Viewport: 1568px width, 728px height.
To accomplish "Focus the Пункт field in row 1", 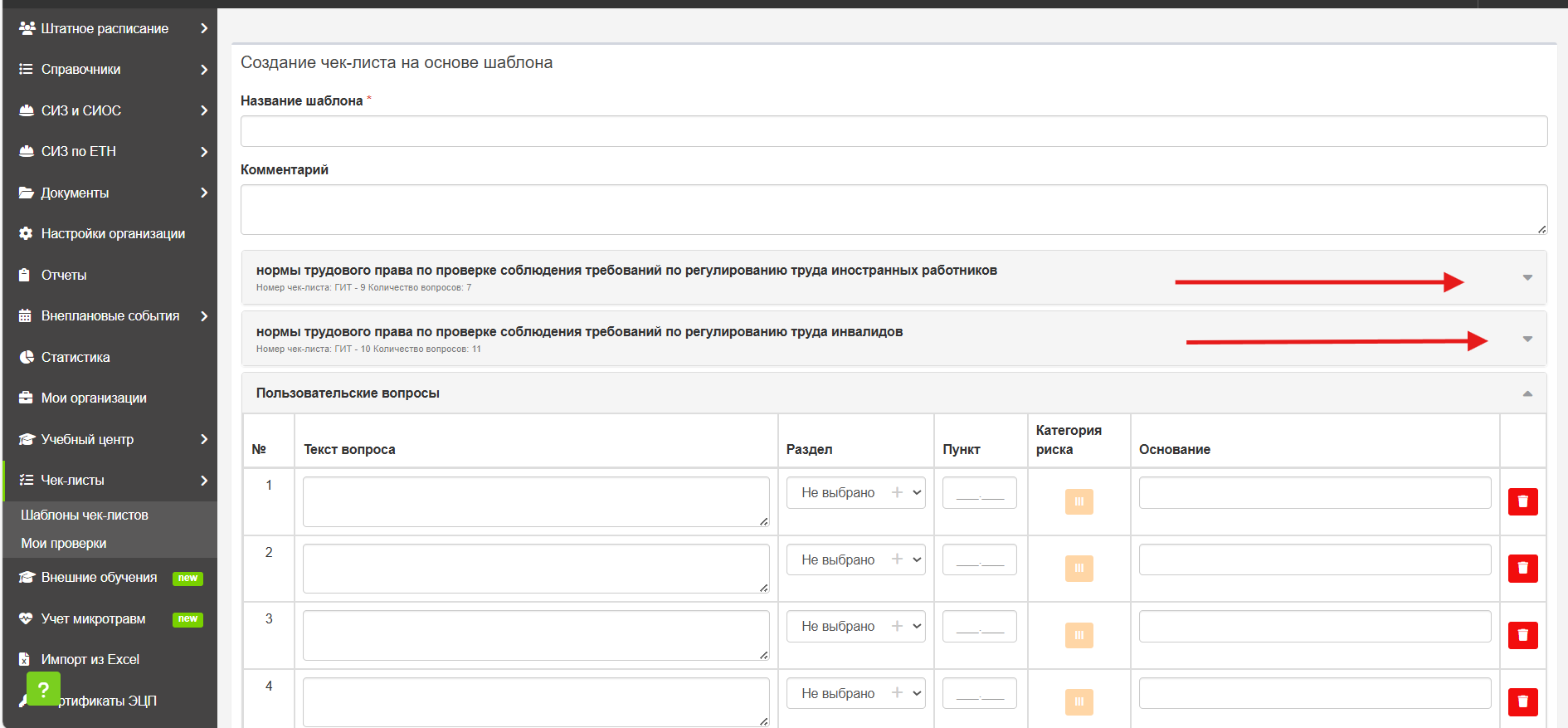I will click(980, 492).
